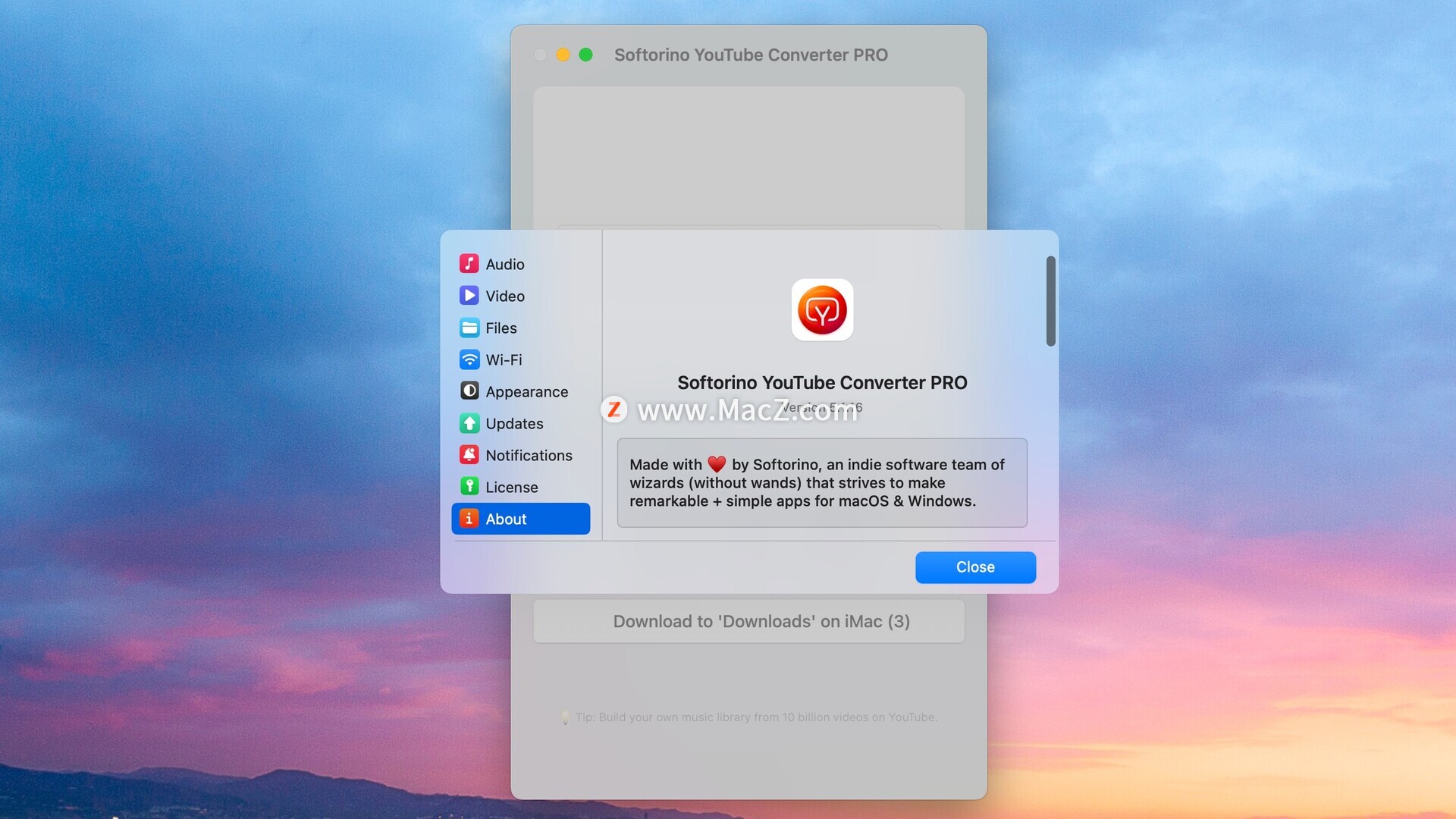Click the Notifications bell icon
The image size is (1456, 819).
(x=469, y=455)
